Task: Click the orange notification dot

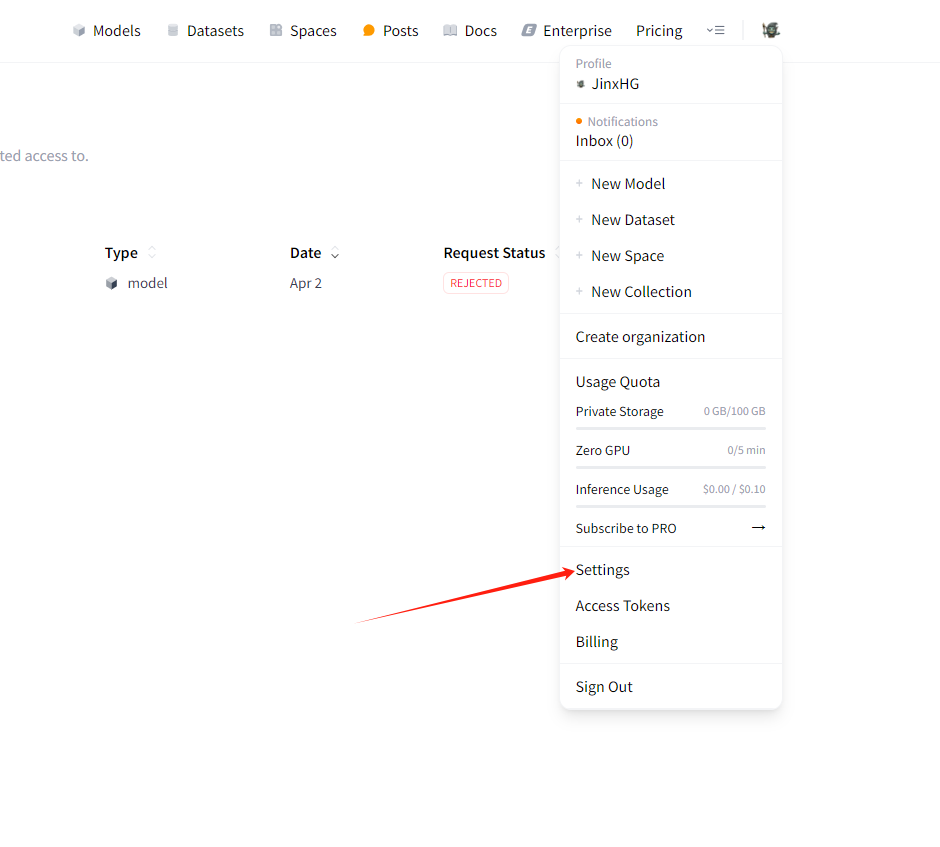Action: click(579, 121)
